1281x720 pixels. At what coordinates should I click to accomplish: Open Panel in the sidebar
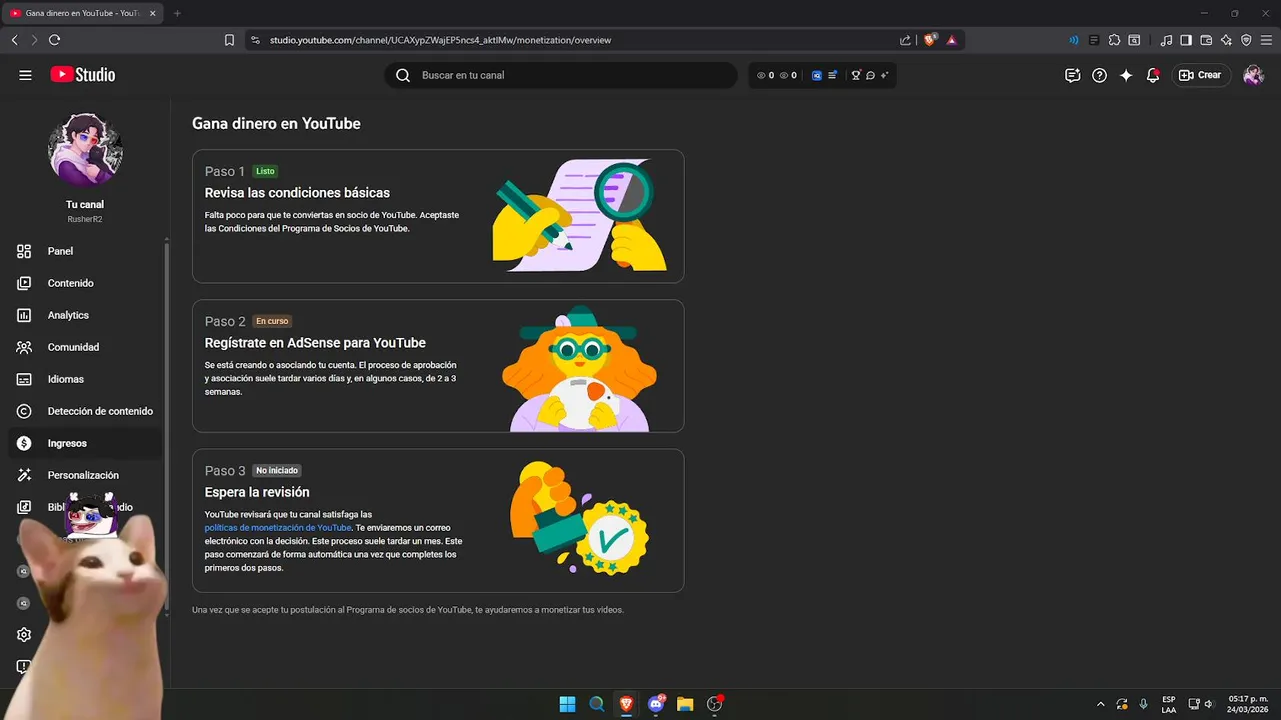pos(85,251)
